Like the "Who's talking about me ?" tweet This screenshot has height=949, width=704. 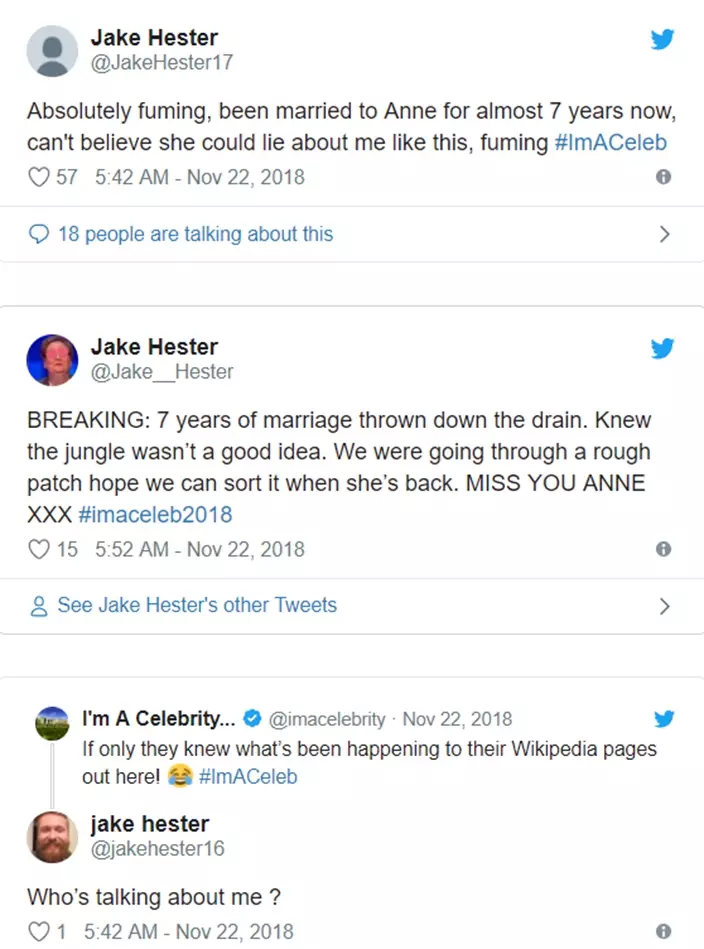(x=38, y=931)
